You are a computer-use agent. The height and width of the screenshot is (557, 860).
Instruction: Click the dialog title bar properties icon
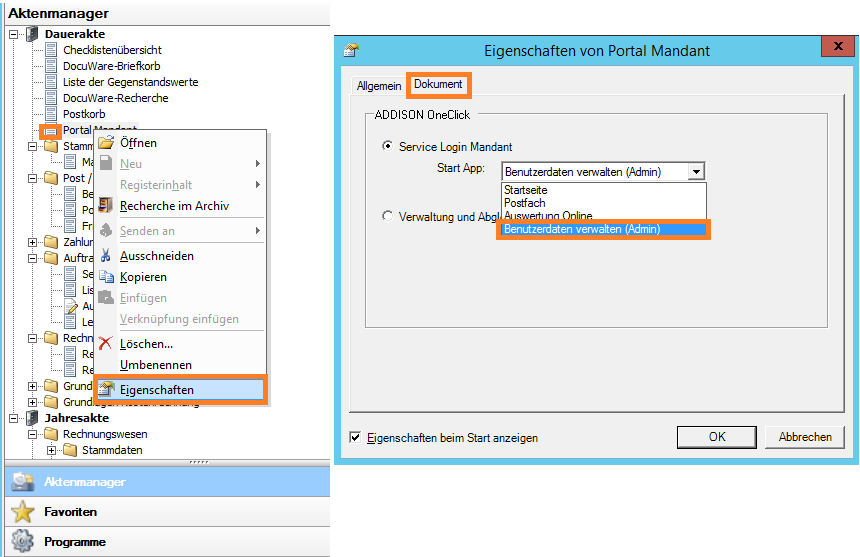[351, 50]
